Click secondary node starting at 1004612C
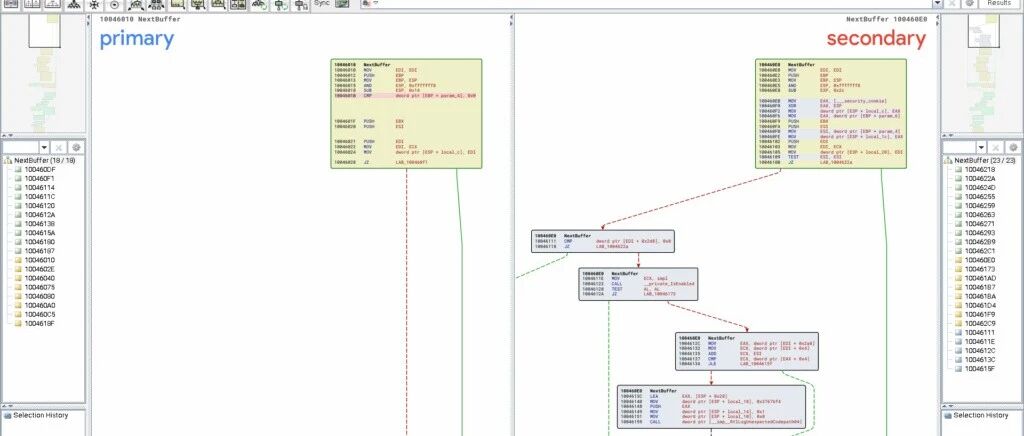The width and height of the screenshot is (1024, 436). click(747, 352)
